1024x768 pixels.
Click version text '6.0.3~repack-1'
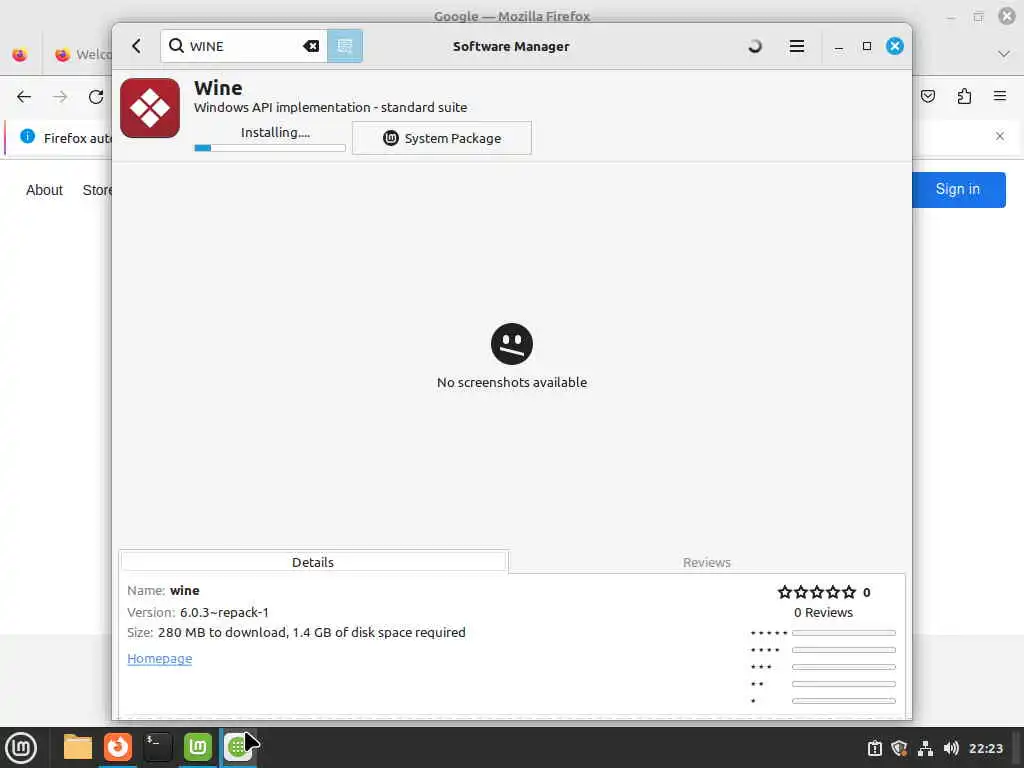pyautogui.click(x=224, y=613)
